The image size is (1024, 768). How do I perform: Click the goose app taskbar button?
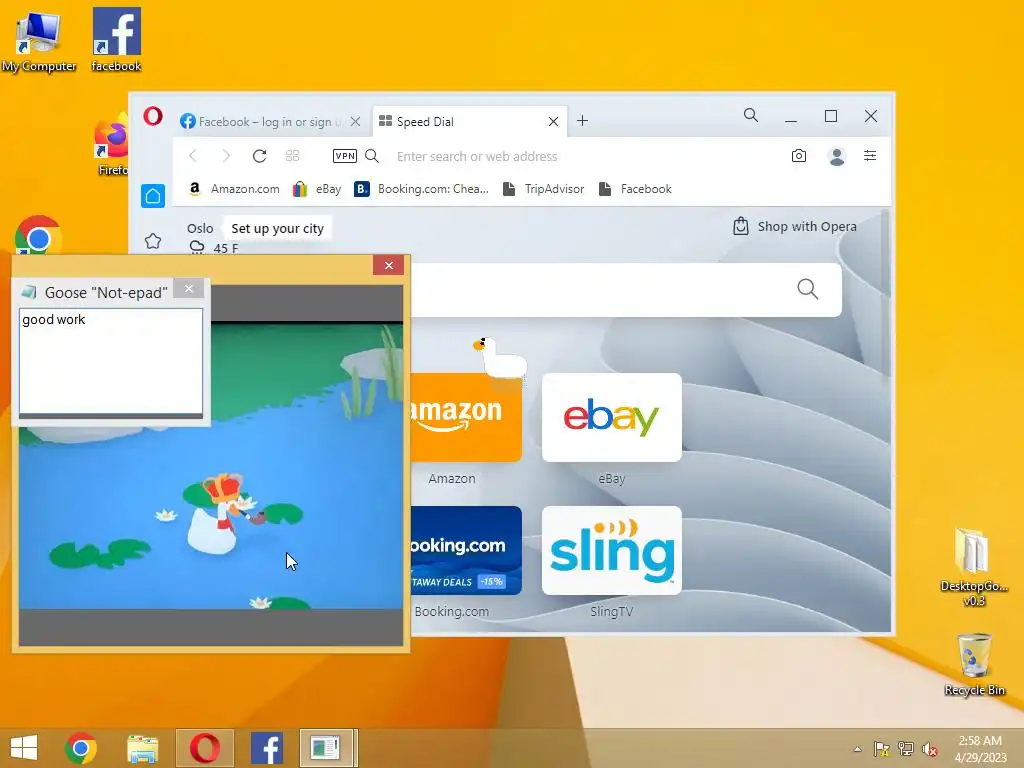[328, 748]
